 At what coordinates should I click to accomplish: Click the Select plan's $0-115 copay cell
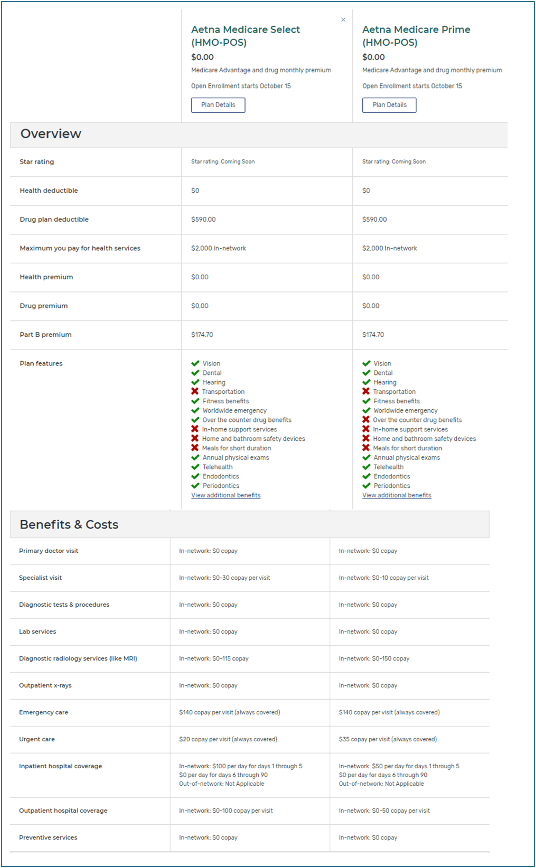[x=214, y=658]
